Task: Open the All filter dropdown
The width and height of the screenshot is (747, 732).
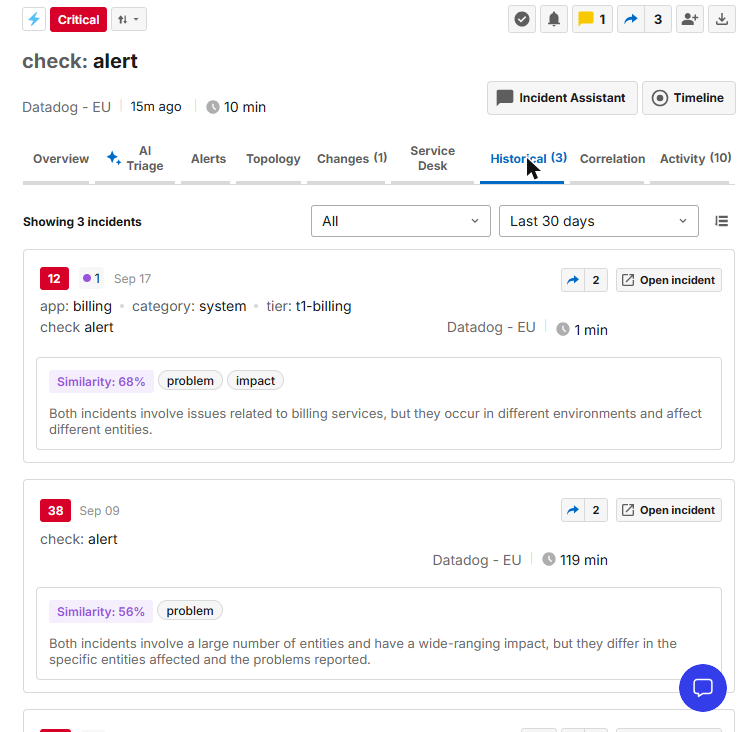Action: pos(401,221)
